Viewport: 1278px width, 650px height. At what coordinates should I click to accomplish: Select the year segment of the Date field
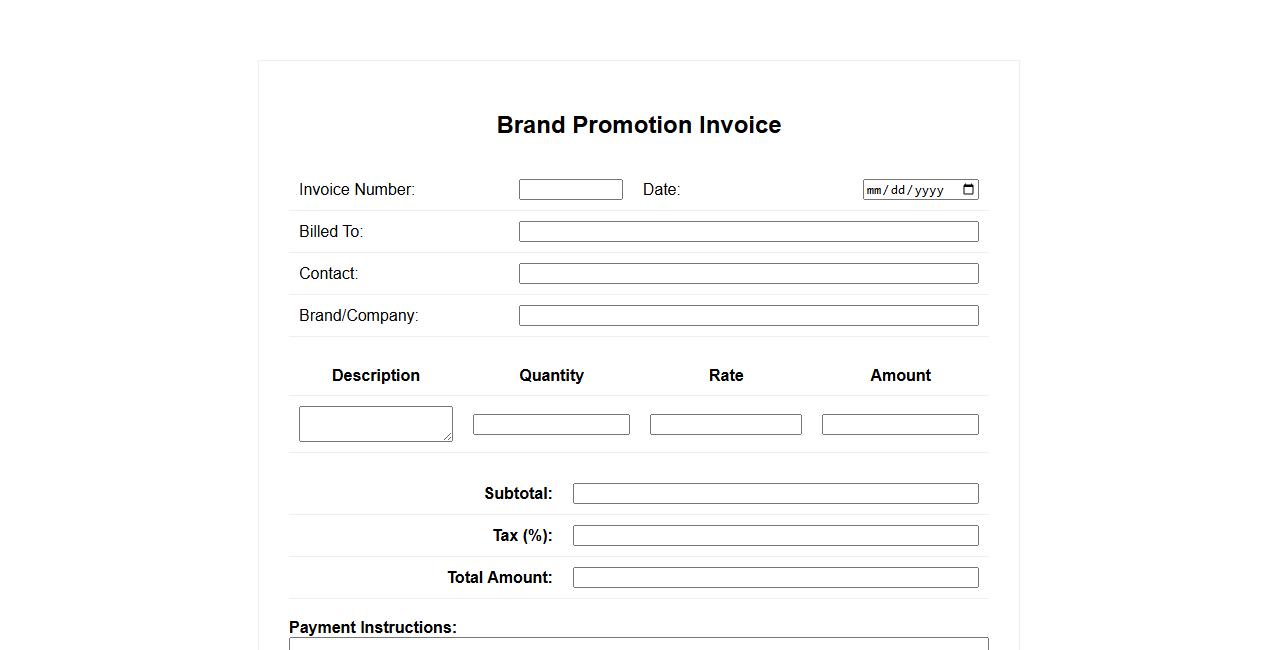click(x=929, y=190)
